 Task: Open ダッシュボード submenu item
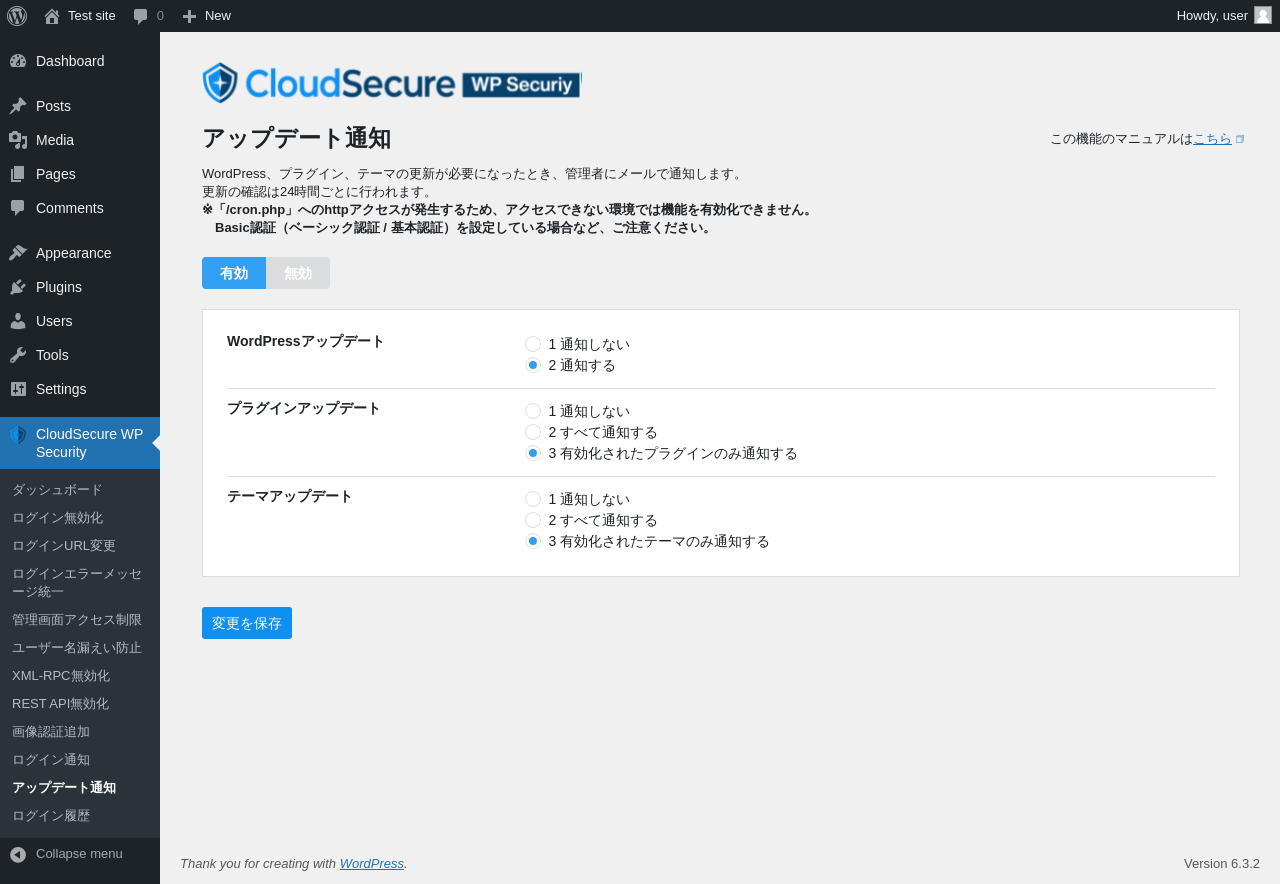tap(80, 490)
